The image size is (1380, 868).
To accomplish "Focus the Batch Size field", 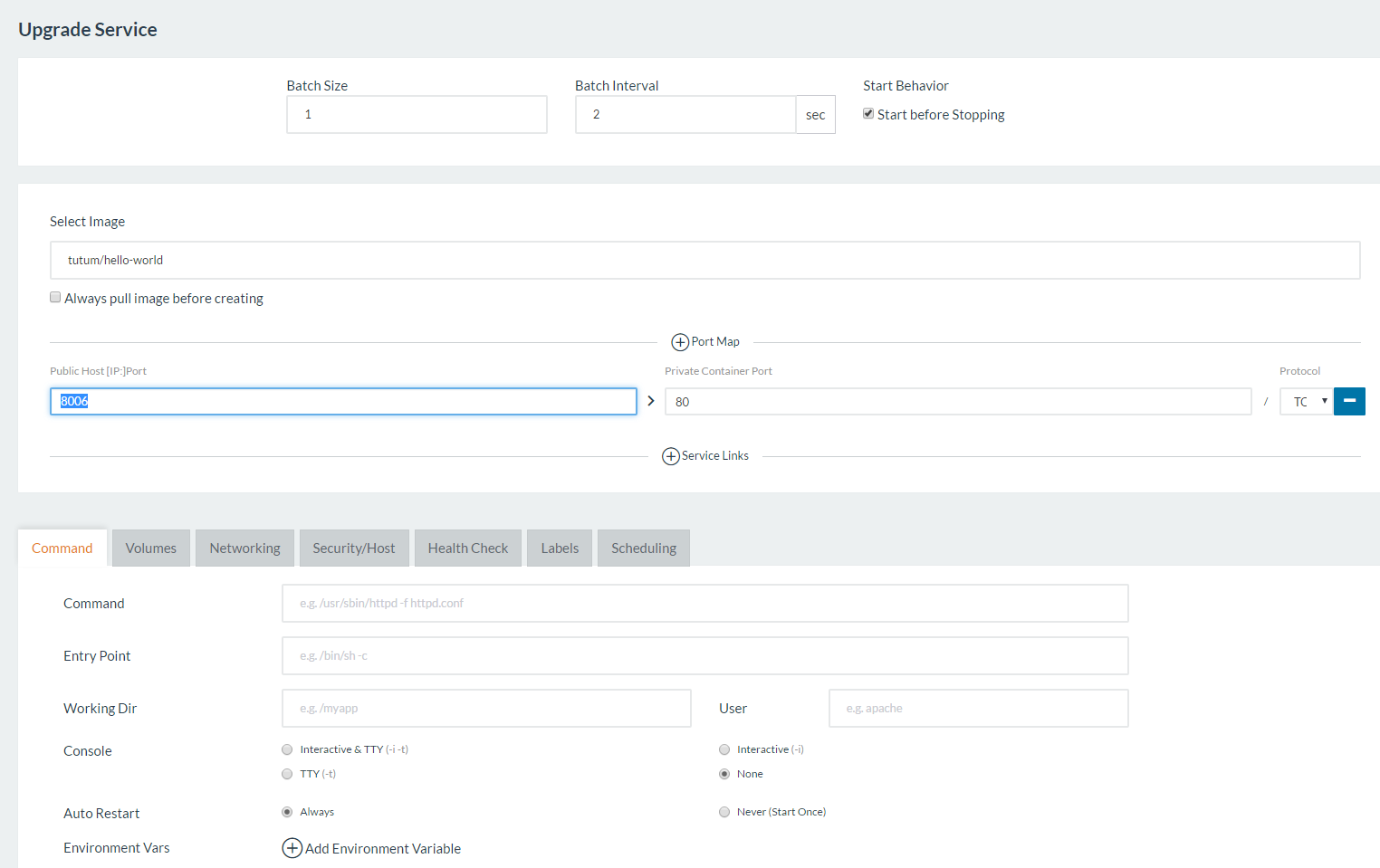I will pos(417,115).
